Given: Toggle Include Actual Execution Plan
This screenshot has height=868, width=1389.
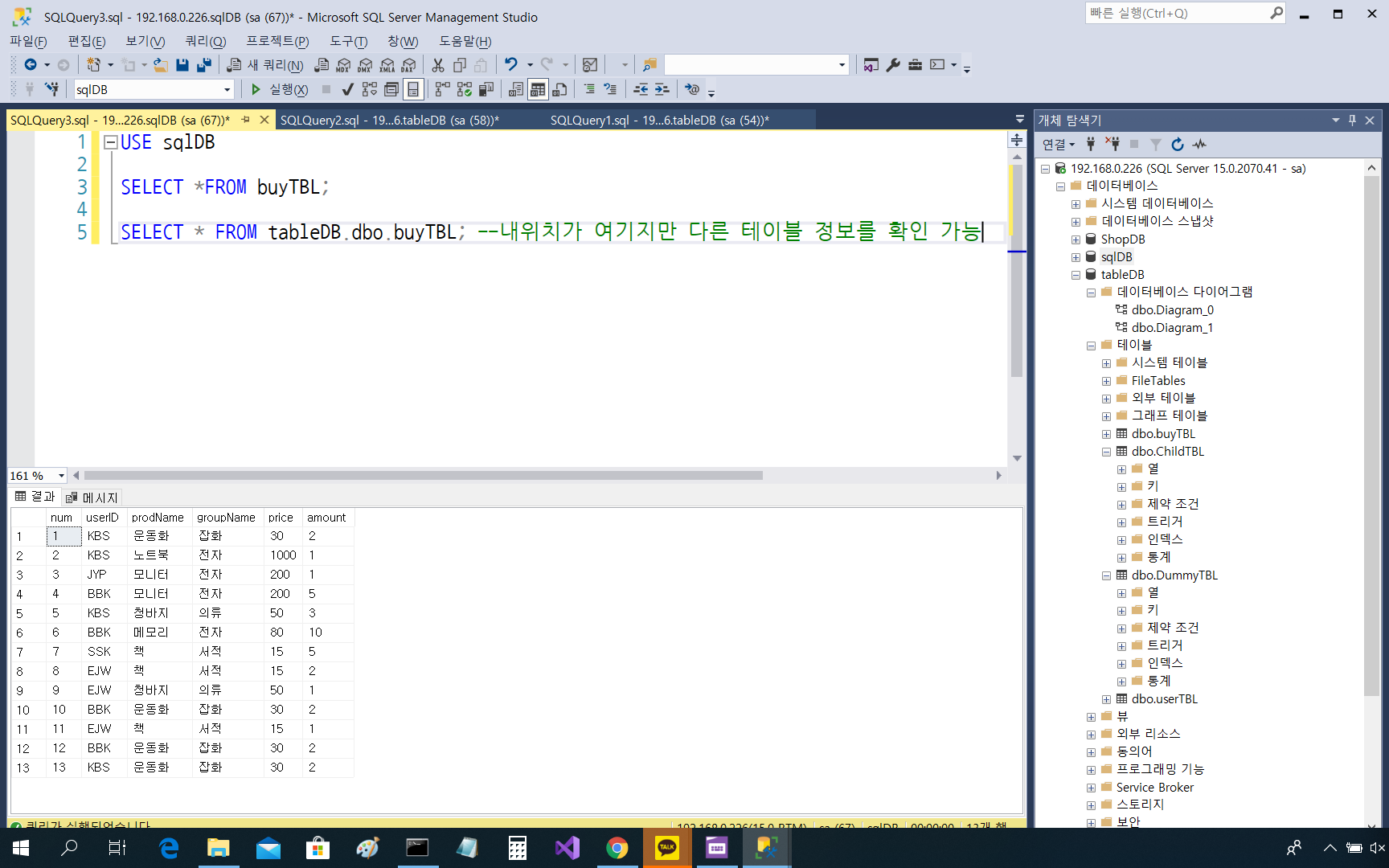Looking at the screenshot, I should click(442, 89).
